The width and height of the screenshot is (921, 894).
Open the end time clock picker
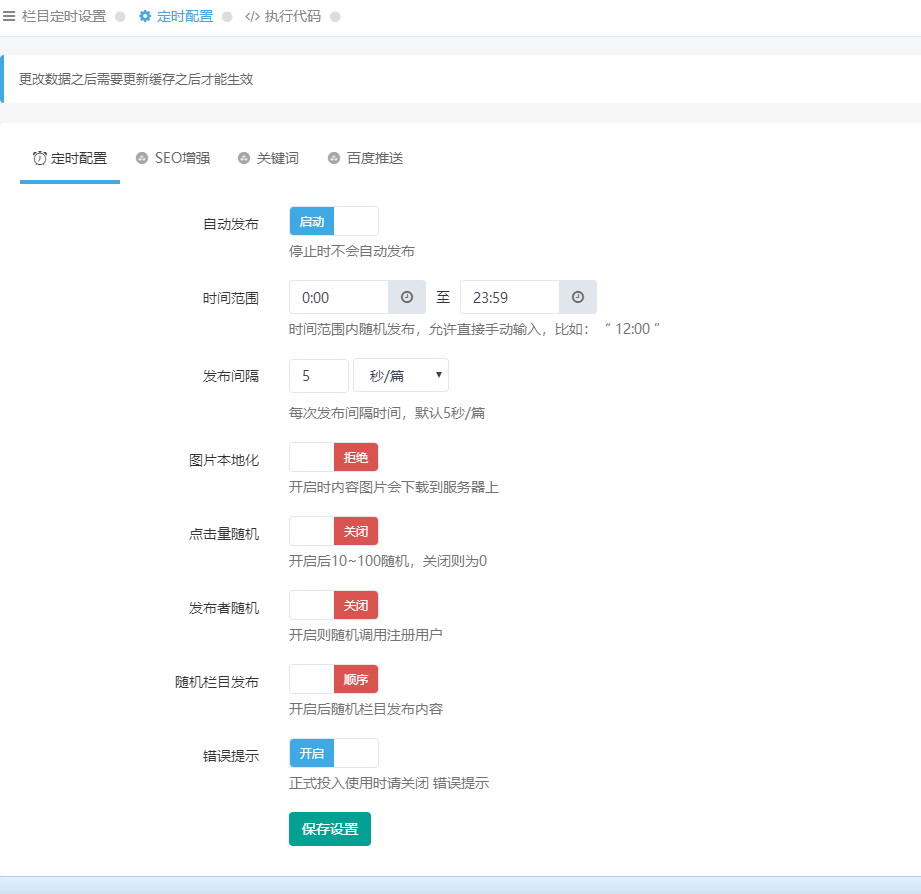(577, 297)
